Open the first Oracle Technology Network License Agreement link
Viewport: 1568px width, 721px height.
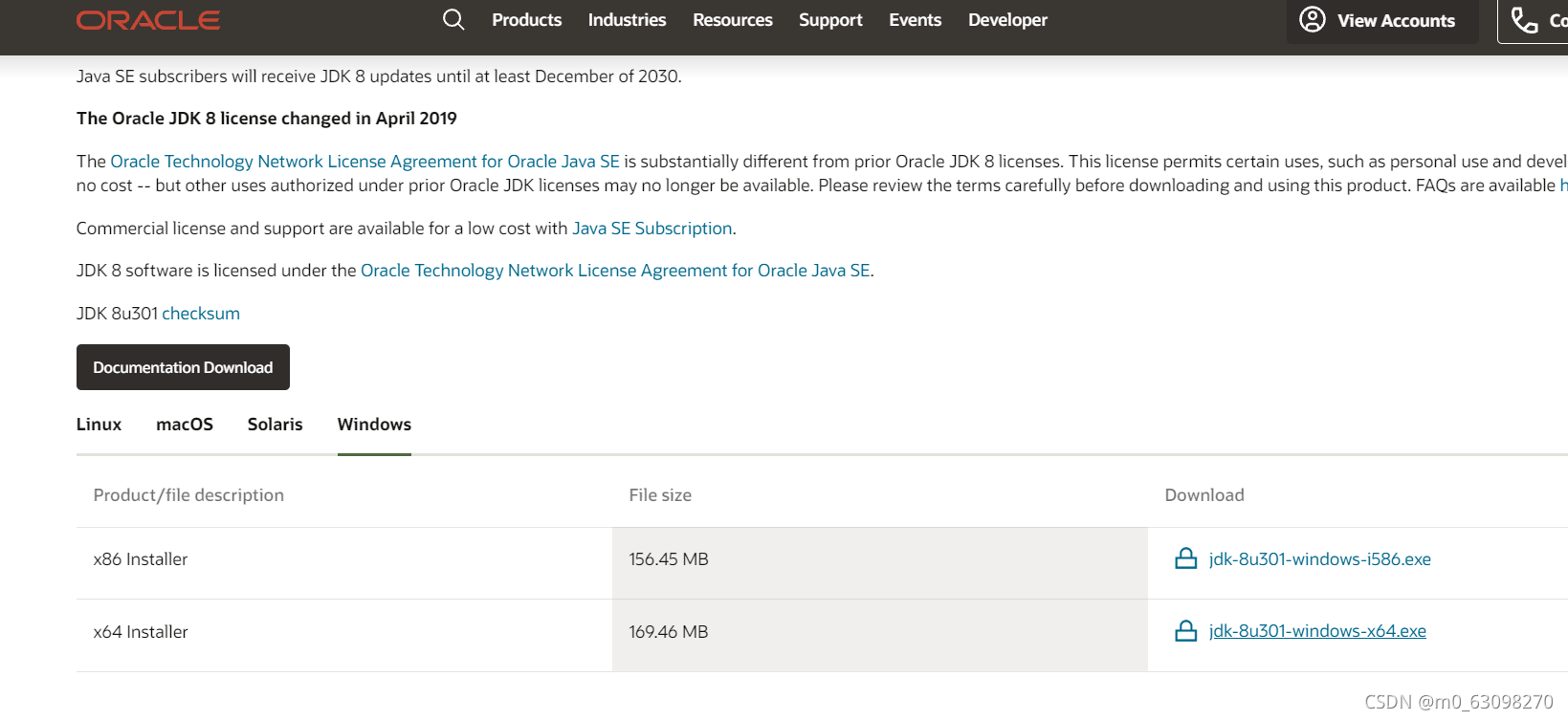point(364,162)
